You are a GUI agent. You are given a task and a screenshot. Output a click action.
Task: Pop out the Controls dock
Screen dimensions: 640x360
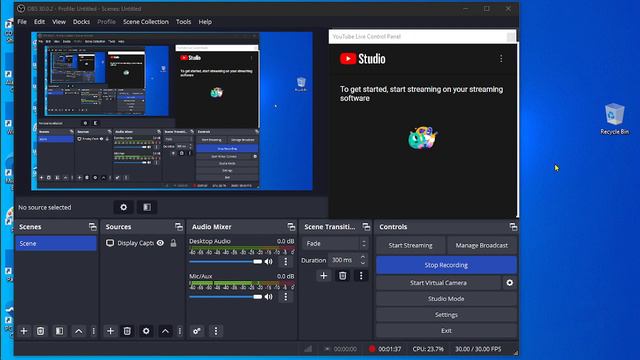513,227
